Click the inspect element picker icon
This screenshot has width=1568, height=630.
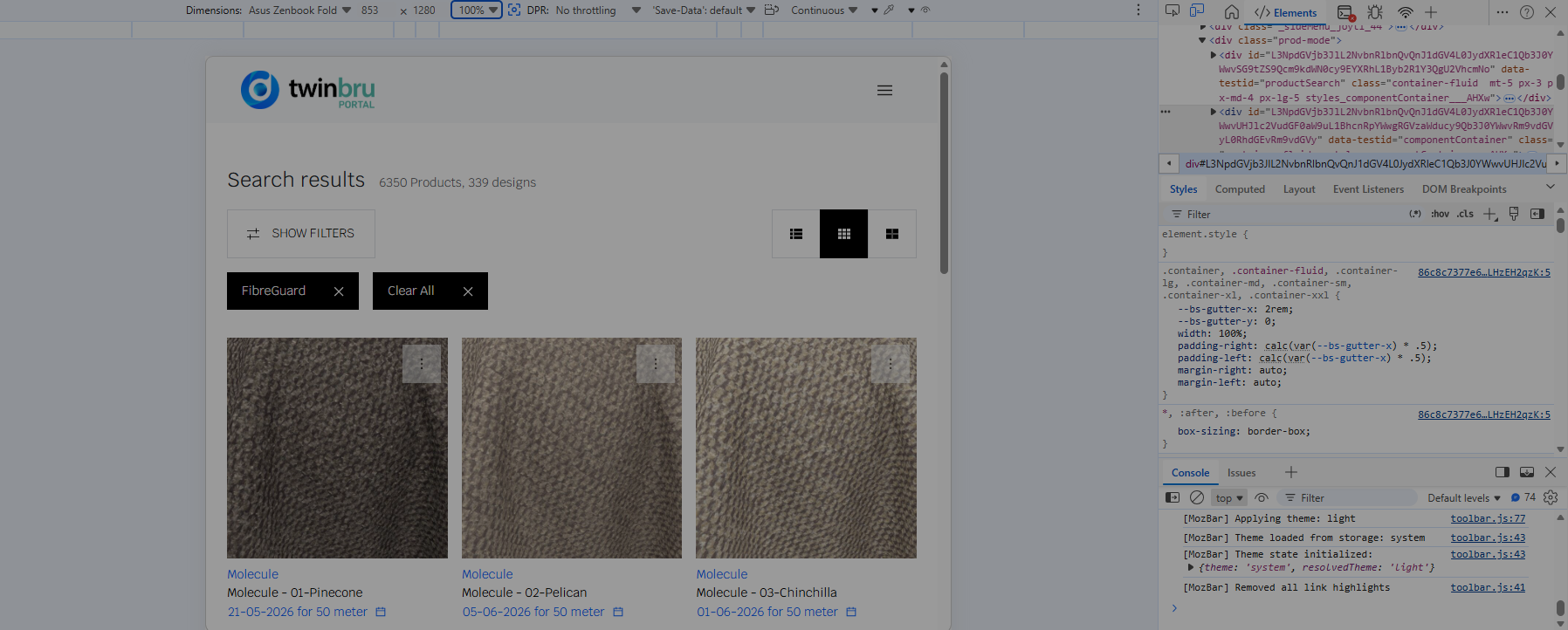pos(1173,11)
